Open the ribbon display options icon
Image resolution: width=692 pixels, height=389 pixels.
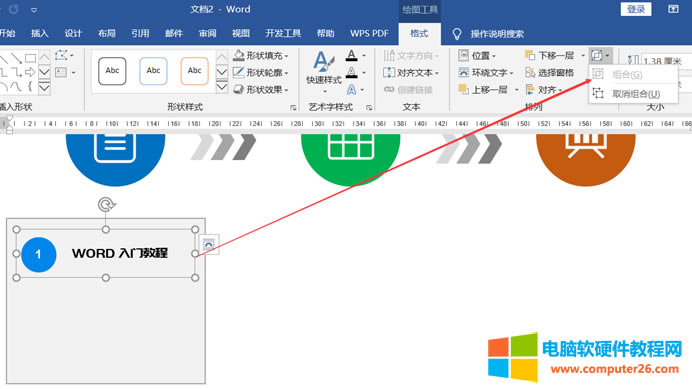pos(673,9)
